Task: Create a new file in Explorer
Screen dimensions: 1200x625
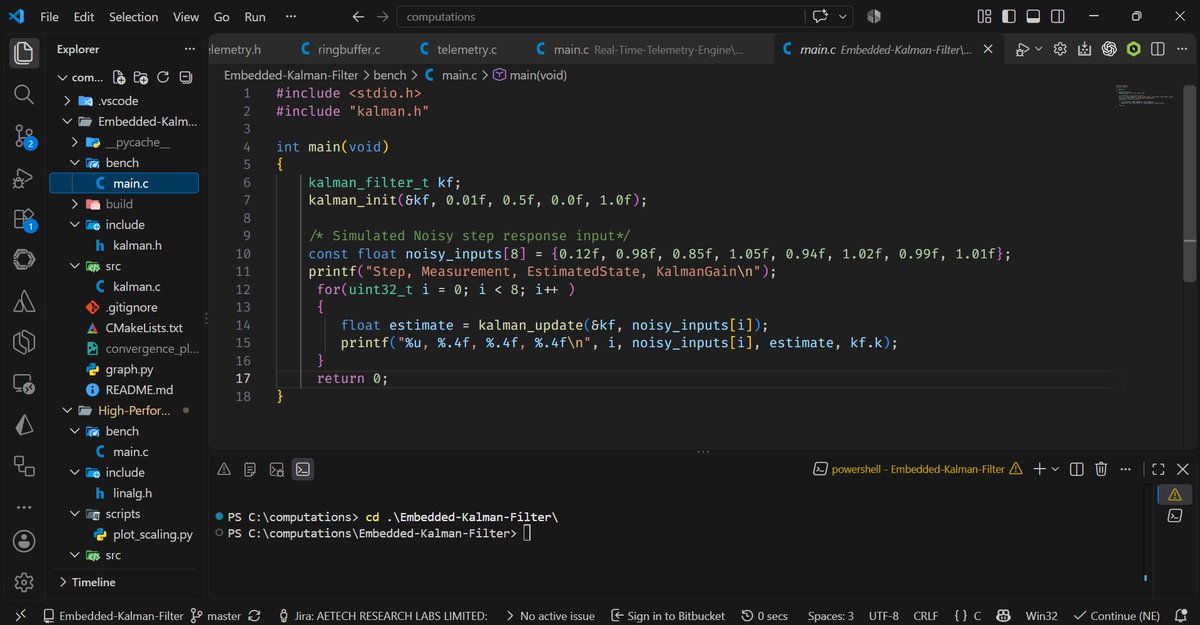Action: tap(119, 77)
